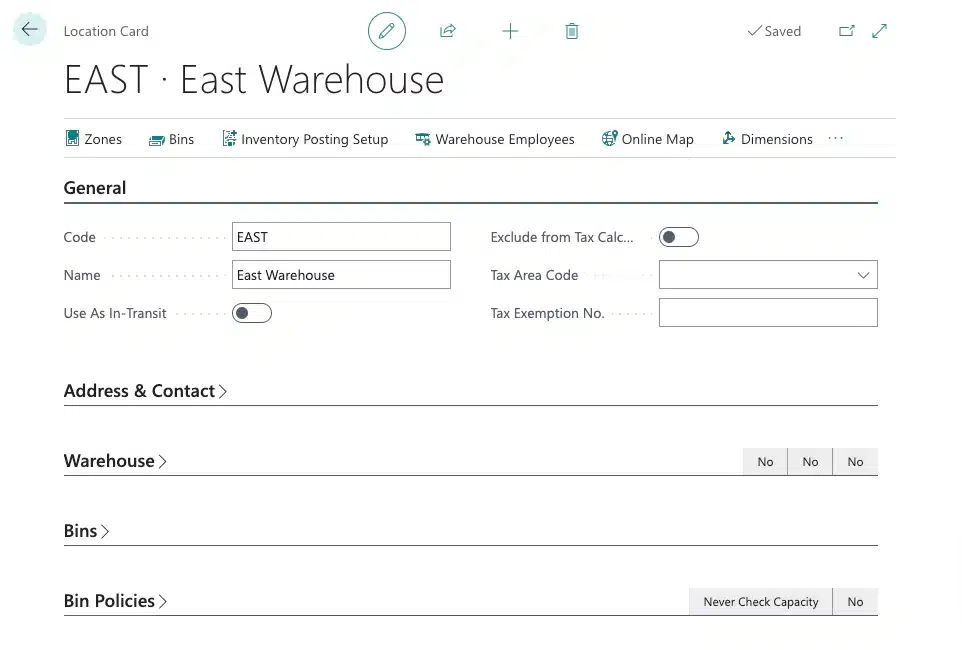The height and width of the screenshot is (650, 962).
Task: Delete the location with trash icon
Action: tap(572, 31)
